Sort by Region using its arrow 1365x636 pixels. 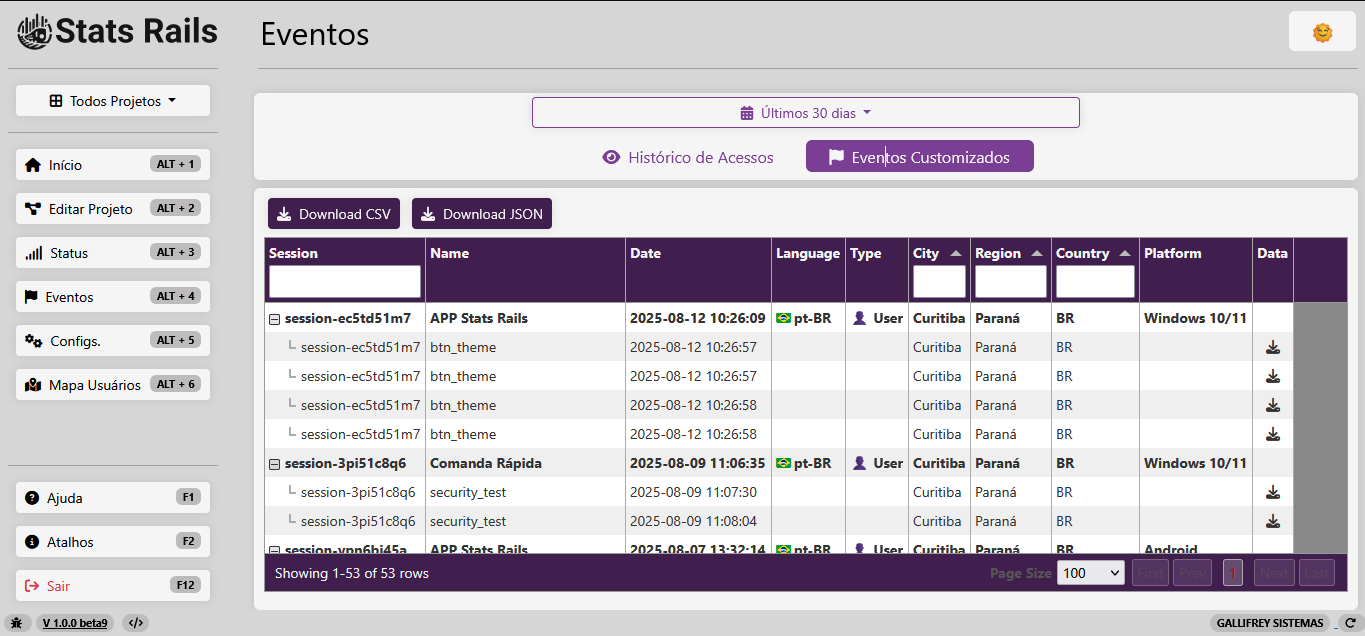tap(1036, 254)
